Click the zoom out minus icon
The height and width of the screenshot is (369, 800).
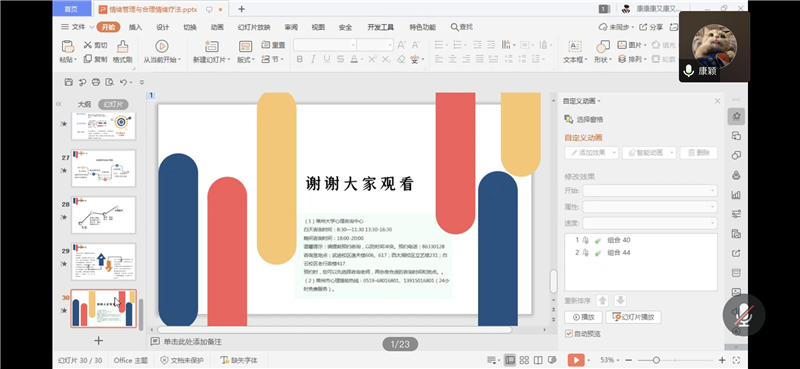click(629, 360)
